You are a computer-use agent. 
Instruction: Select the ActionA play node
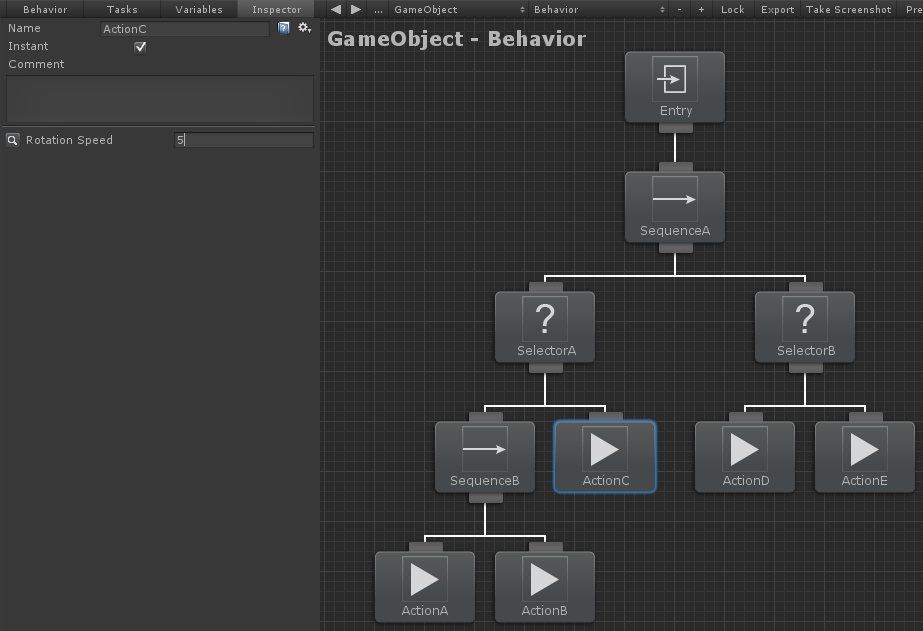[x=425, y=587]
